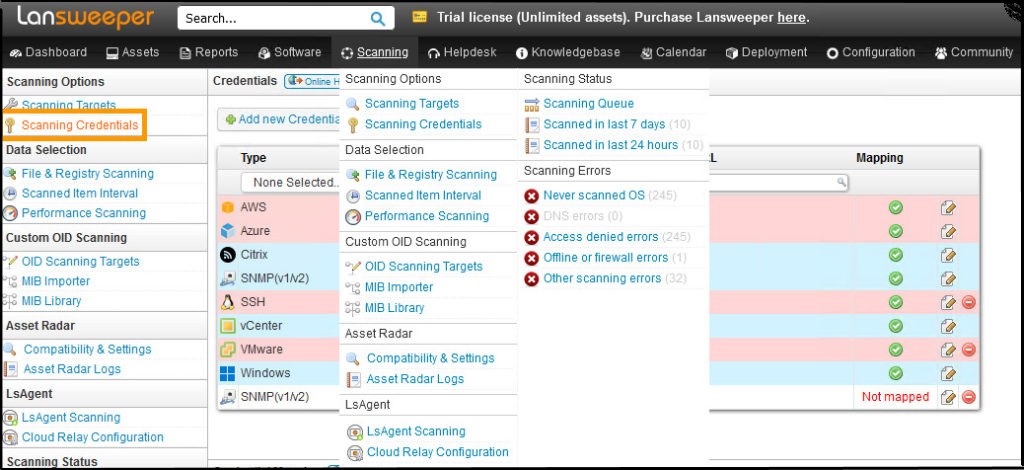Click the edit icon in the Windows row
The image size is (1024, 470).
pyautogui.click(x=948, y=373)
